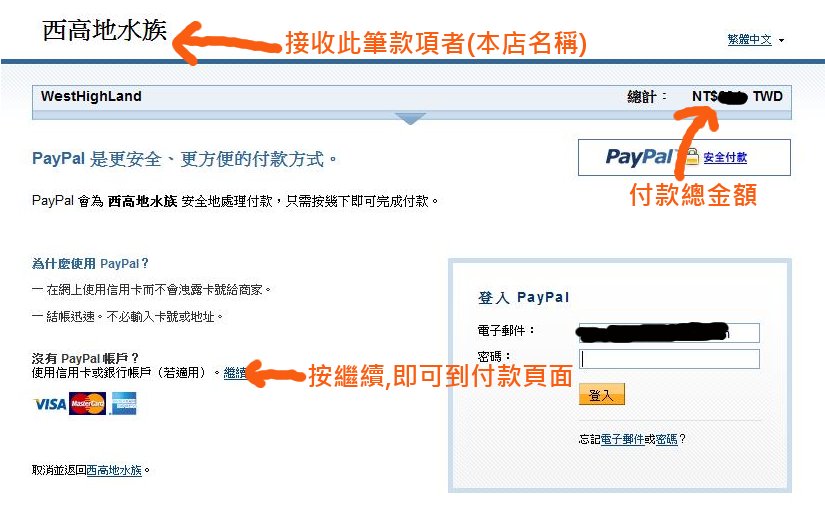
Task: Click the PayPal logo in secure box
Action: point(640,157)
